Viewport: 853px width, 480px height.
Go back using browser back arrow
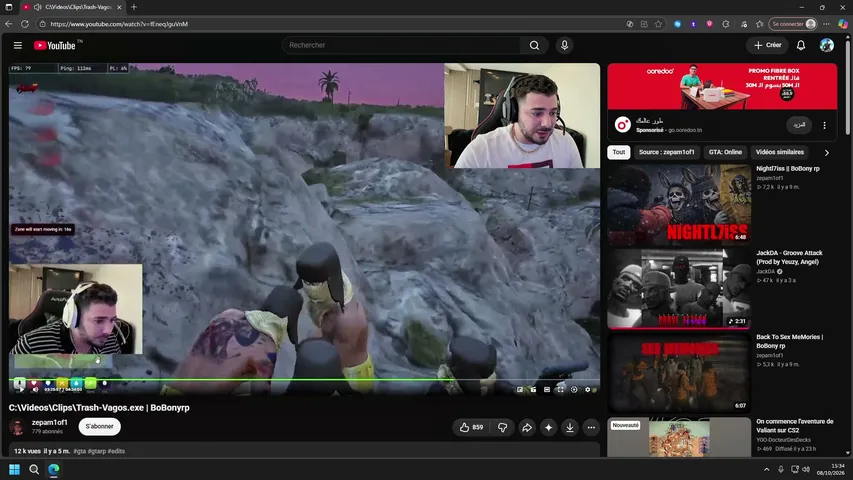[8, 24]
